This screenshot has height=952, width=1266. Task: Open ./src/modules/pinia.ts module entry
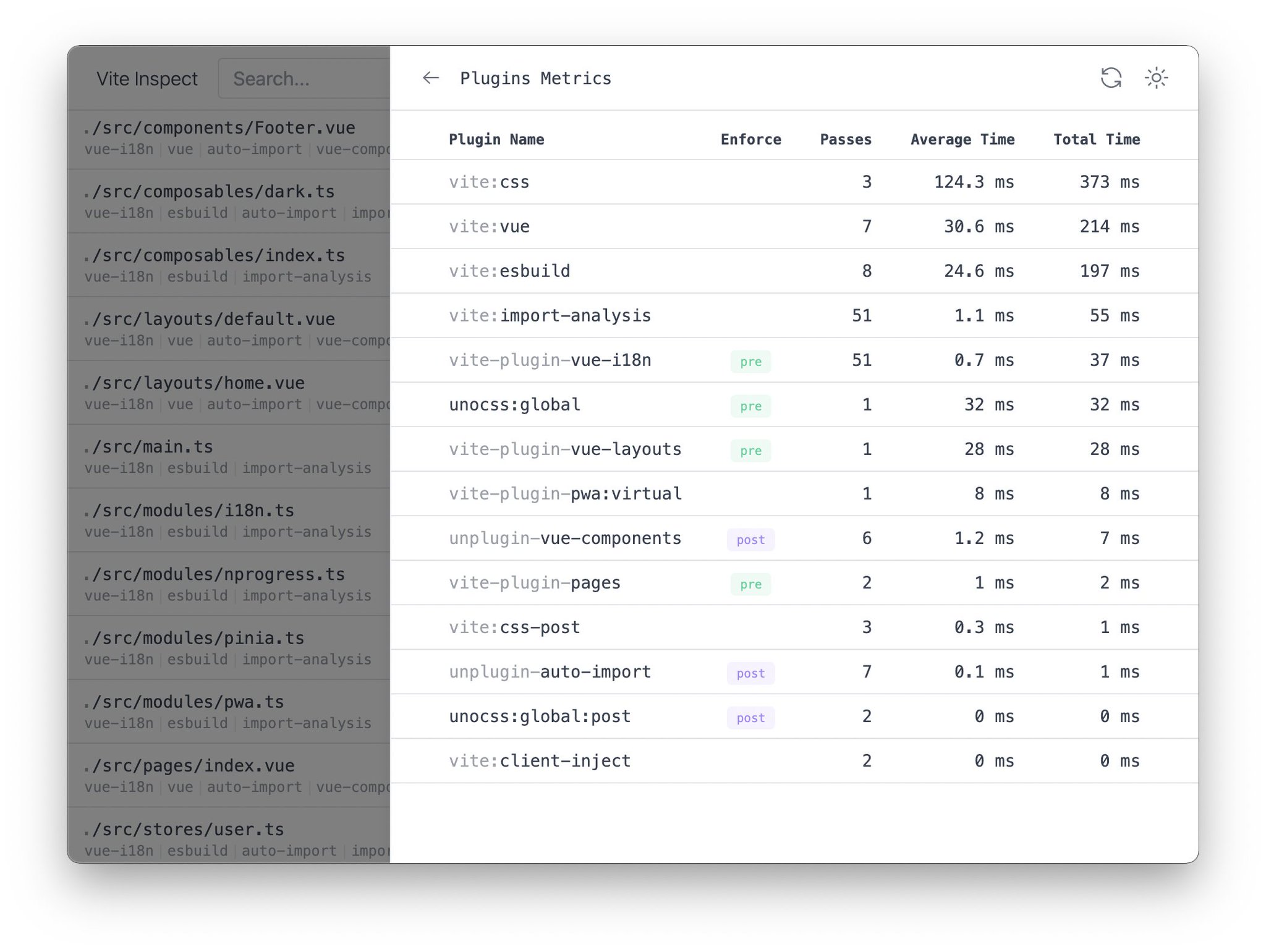tap(229, 647)
